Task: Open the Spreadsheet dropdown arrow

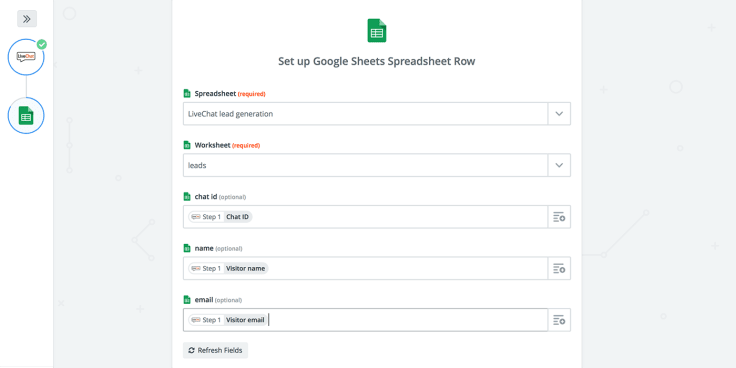Action: pyautogui.click(x=559, y=114)
